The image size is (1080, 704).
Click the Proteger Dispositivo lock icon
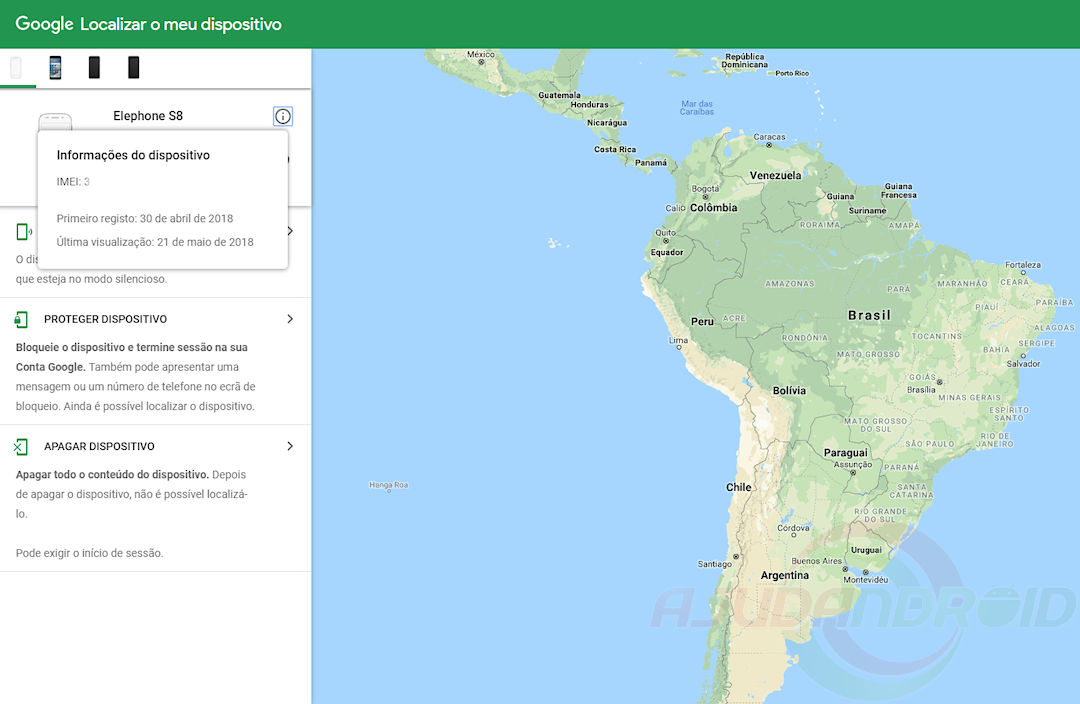point(21,319)
